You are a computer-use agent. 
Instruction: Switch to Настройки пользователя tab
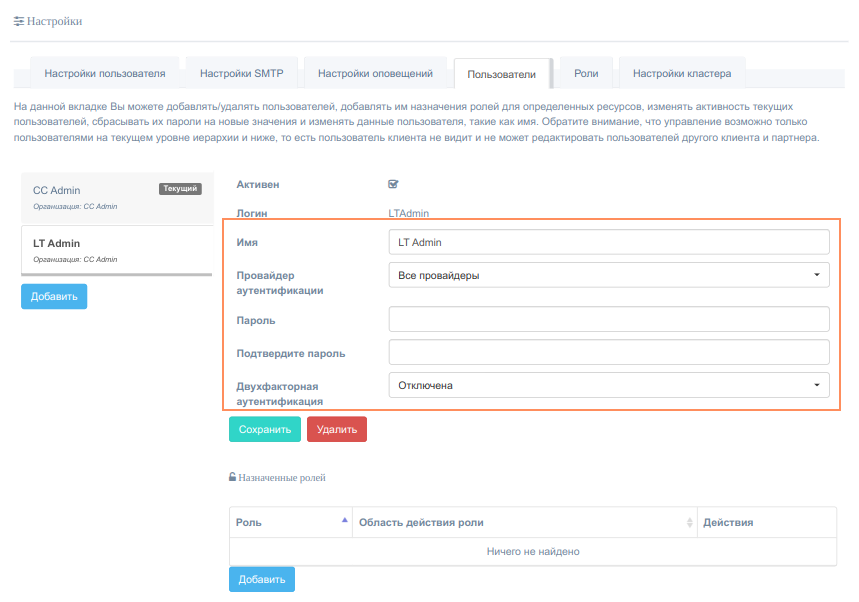104,73
